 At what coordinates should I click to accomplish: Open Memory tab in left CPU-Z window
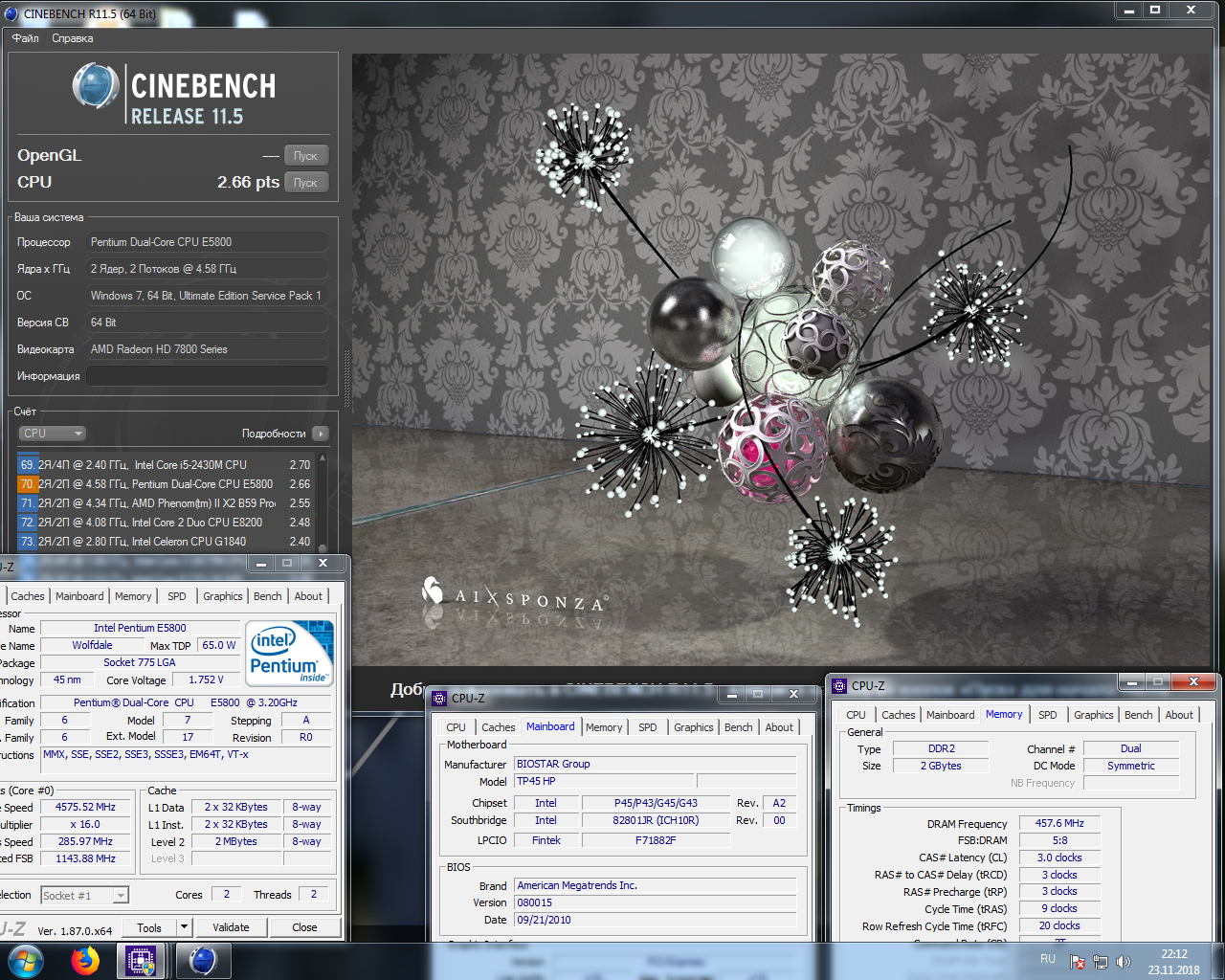133,596
